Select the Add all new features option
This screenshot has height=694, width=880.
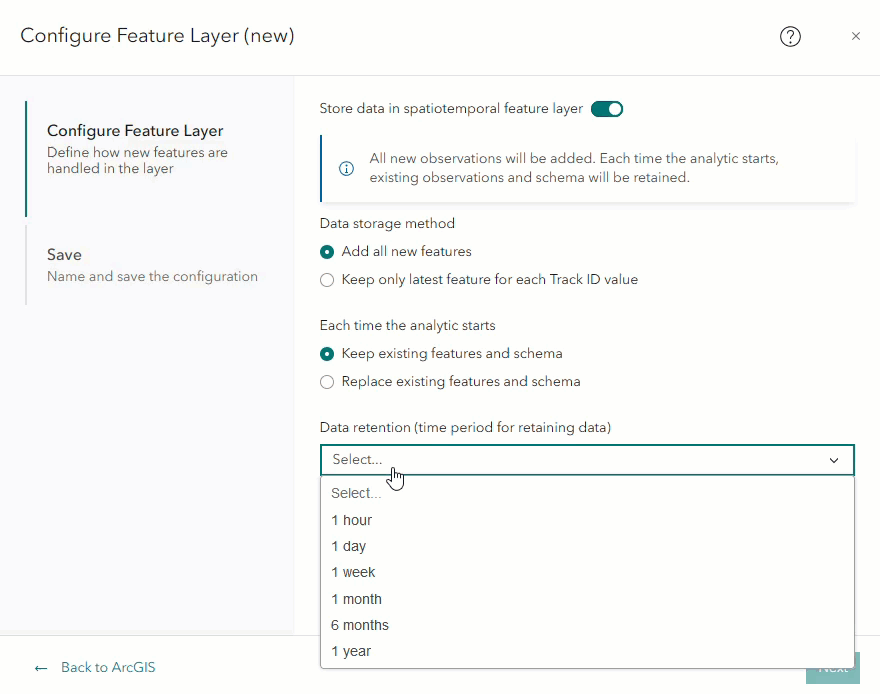pyautogui.click(x=327, y=252)
